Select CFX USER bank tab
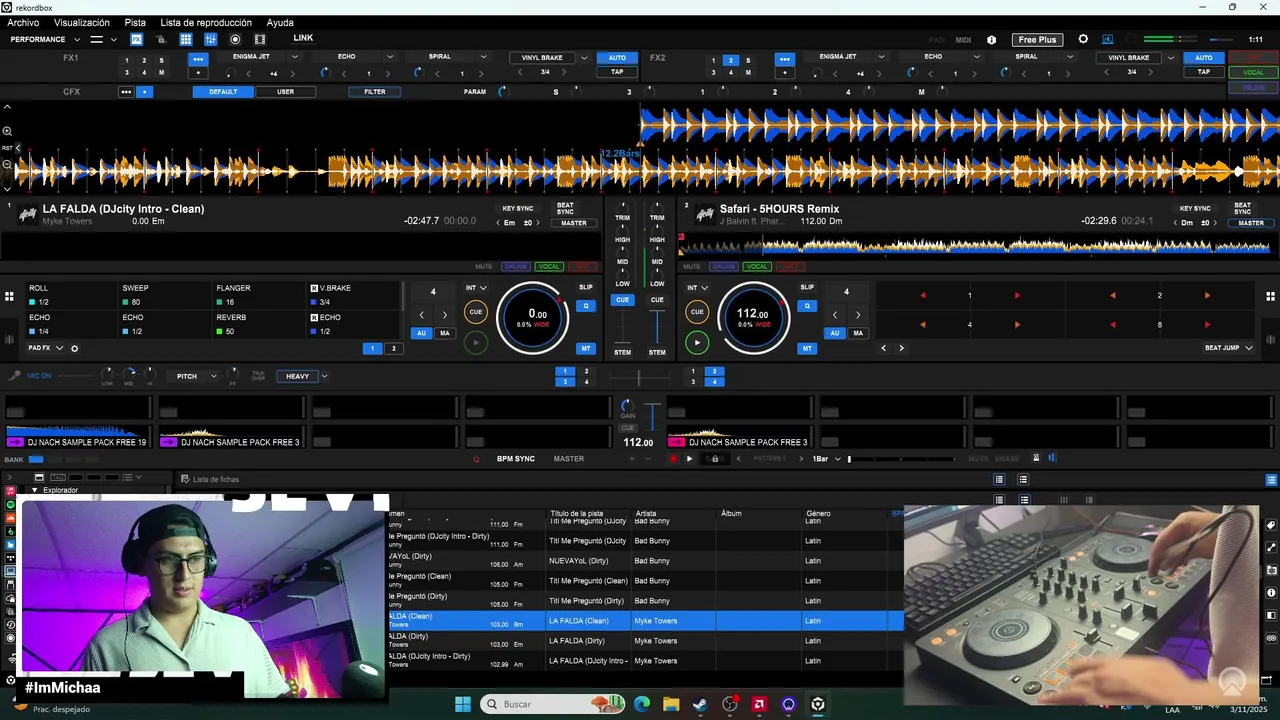This screenshot has height=720, width=1280. 285,92
